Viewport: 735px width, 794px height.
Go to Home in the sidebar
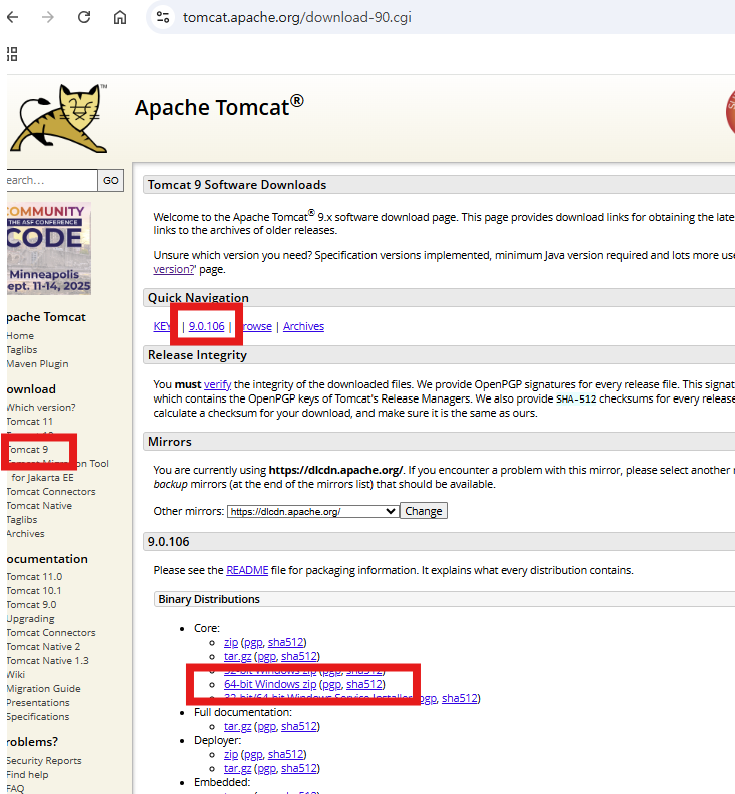pos(20,336)
